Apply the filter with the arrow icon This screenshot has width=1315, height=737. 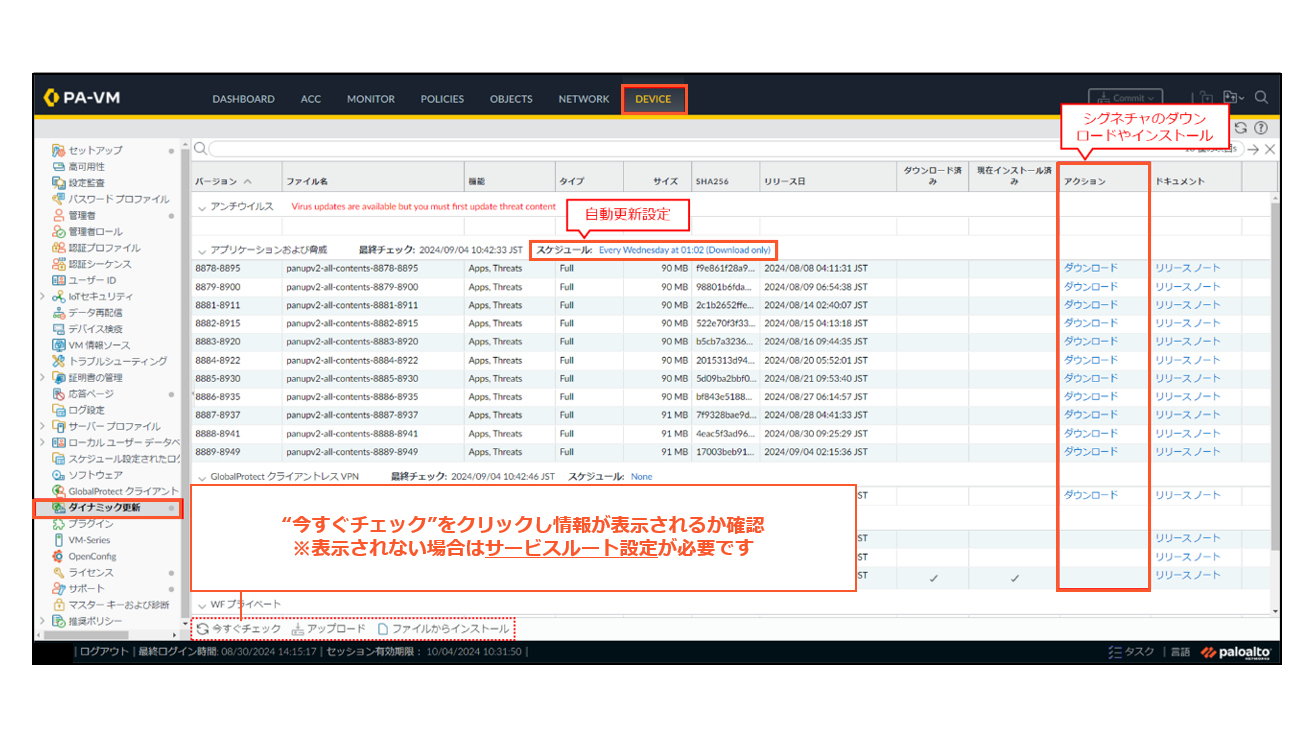(1253, 149)
